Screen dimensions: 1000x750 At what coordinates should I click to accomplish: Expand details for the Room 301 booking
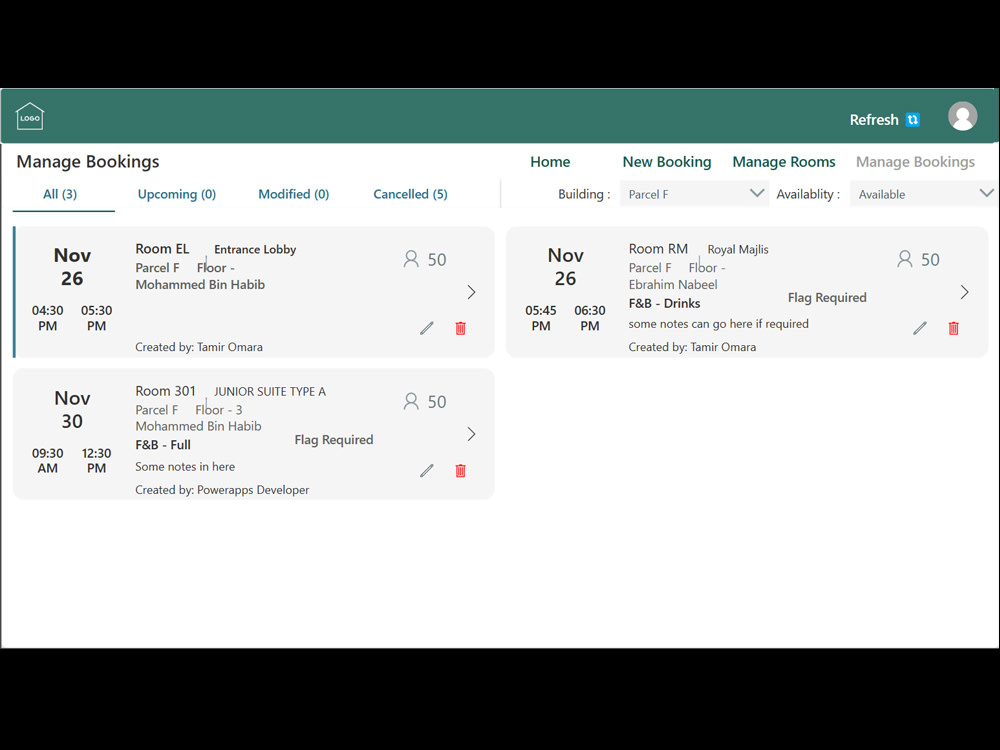[470, 434]
